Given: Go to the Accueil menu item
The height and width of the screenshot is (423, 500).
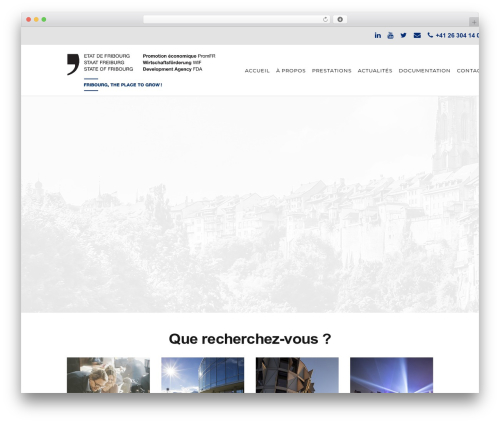Looking at the screenshot, I should click(x=257, y=71).
